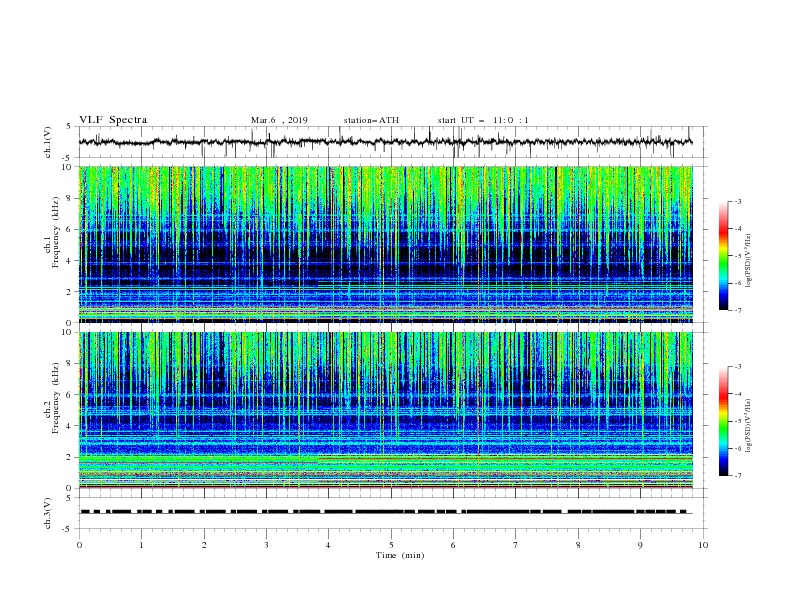Click the 'station=ATH' label
The width and height of the screenshot is (792, 612).
pyautogui.click(x=371, y=120)
